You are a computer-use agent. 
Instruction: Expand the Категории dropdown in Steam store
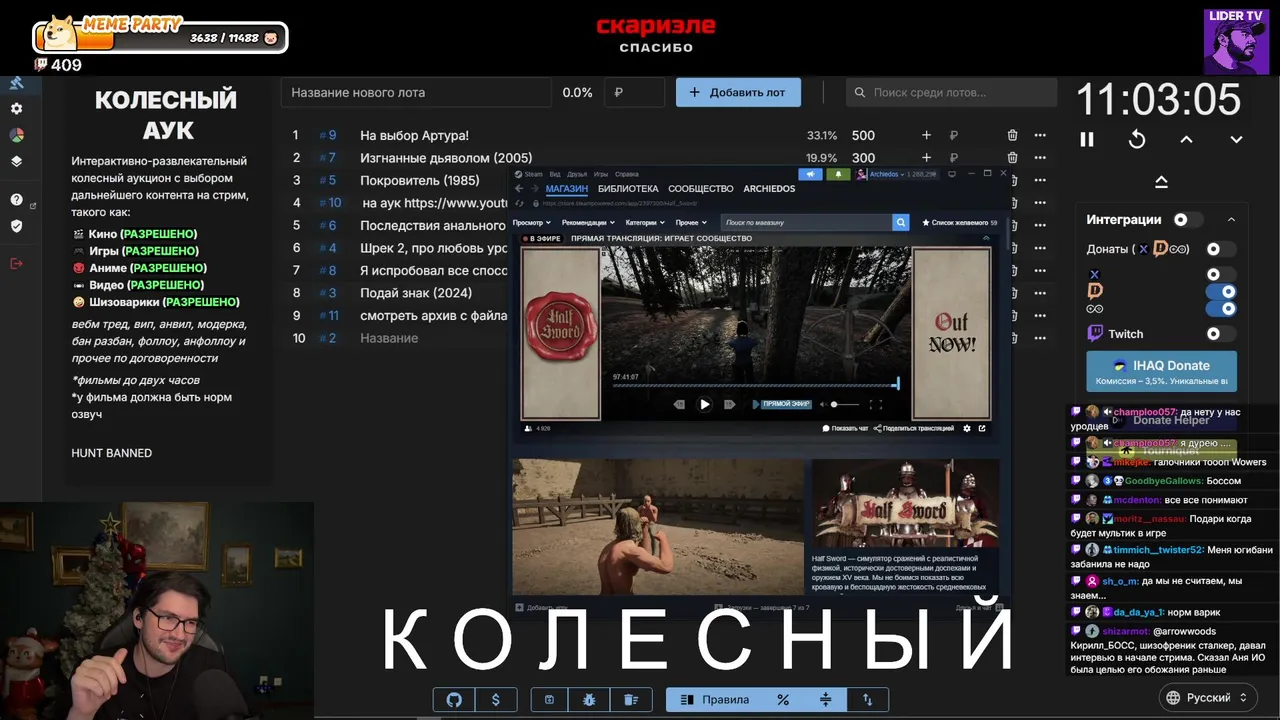pyautogui.click(x=645, y=222)
